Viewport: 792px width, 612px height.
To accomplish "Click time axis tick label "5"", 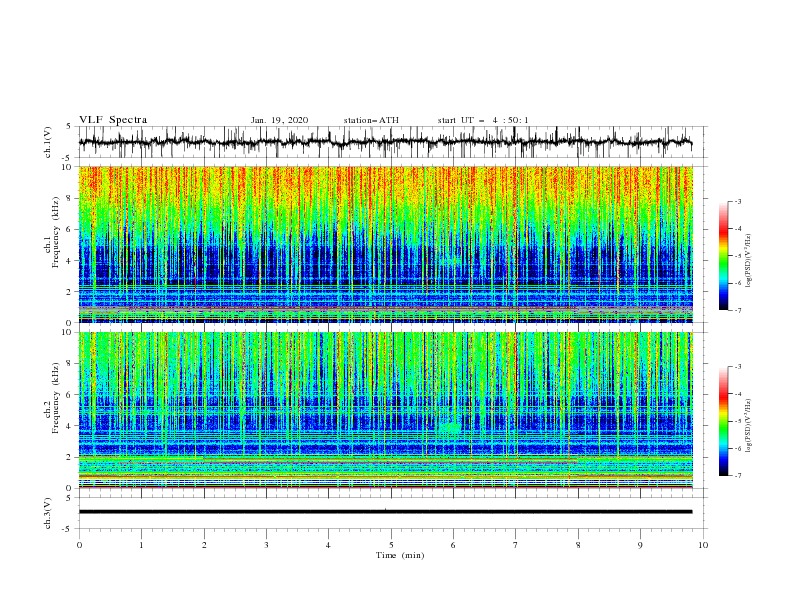I will pos(391,545).
